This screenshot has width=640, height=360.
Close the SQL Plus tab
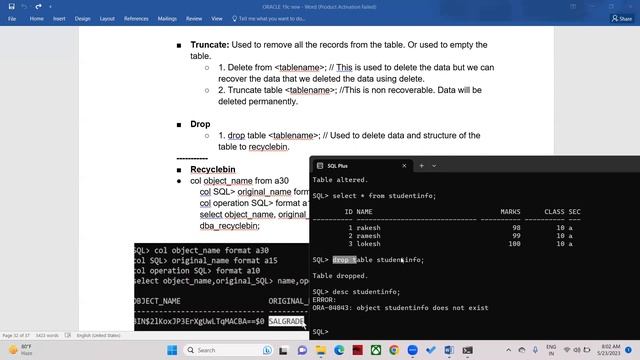click(404, 166)
